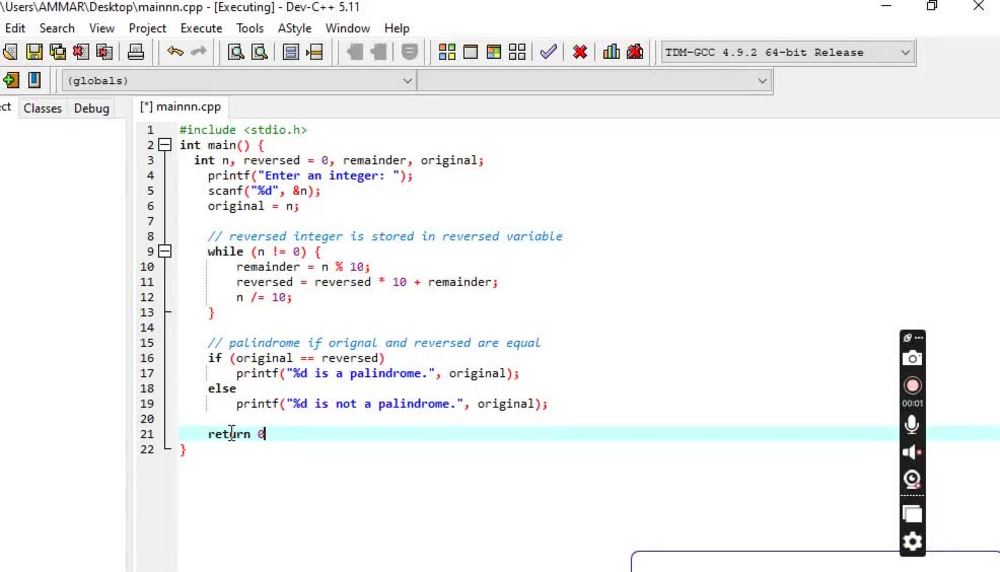
Task: Take a screenshot with the recorder camera icon
Action: [913, 358]
